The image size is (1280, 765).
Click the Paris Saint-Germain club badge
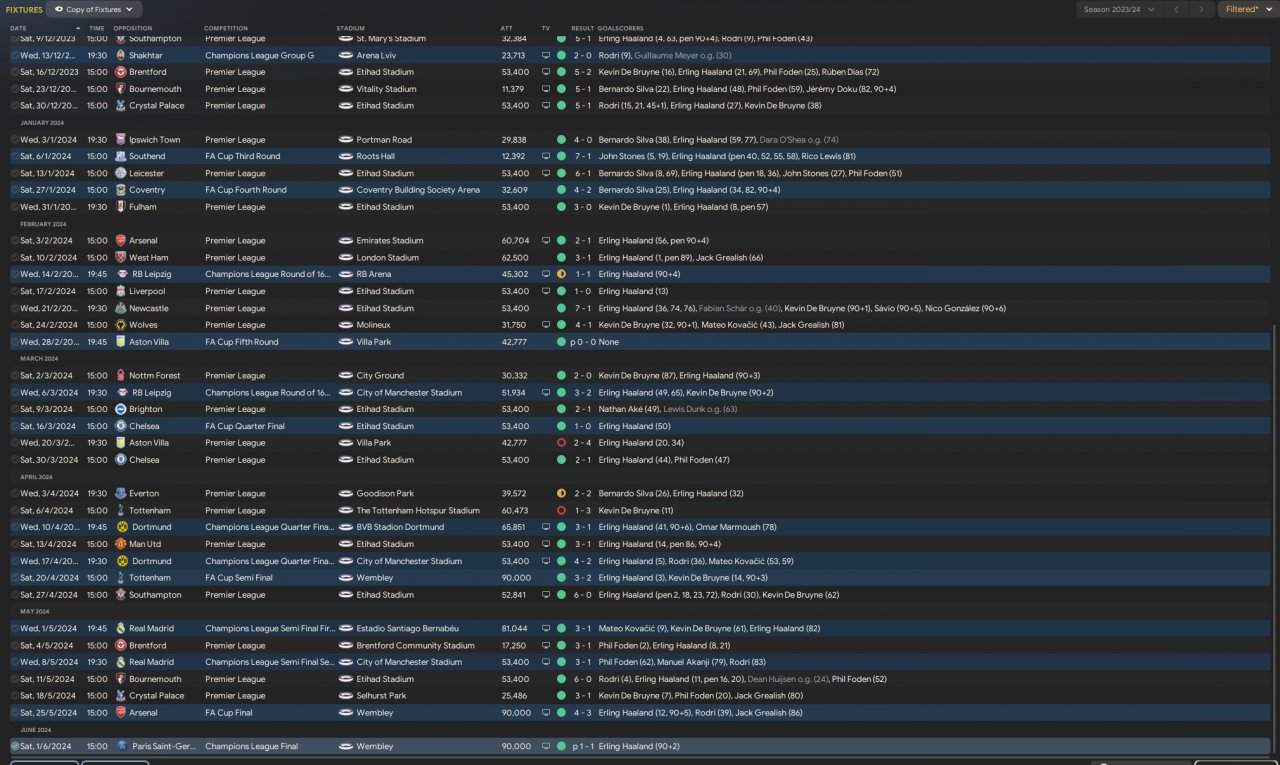[120, 746]
